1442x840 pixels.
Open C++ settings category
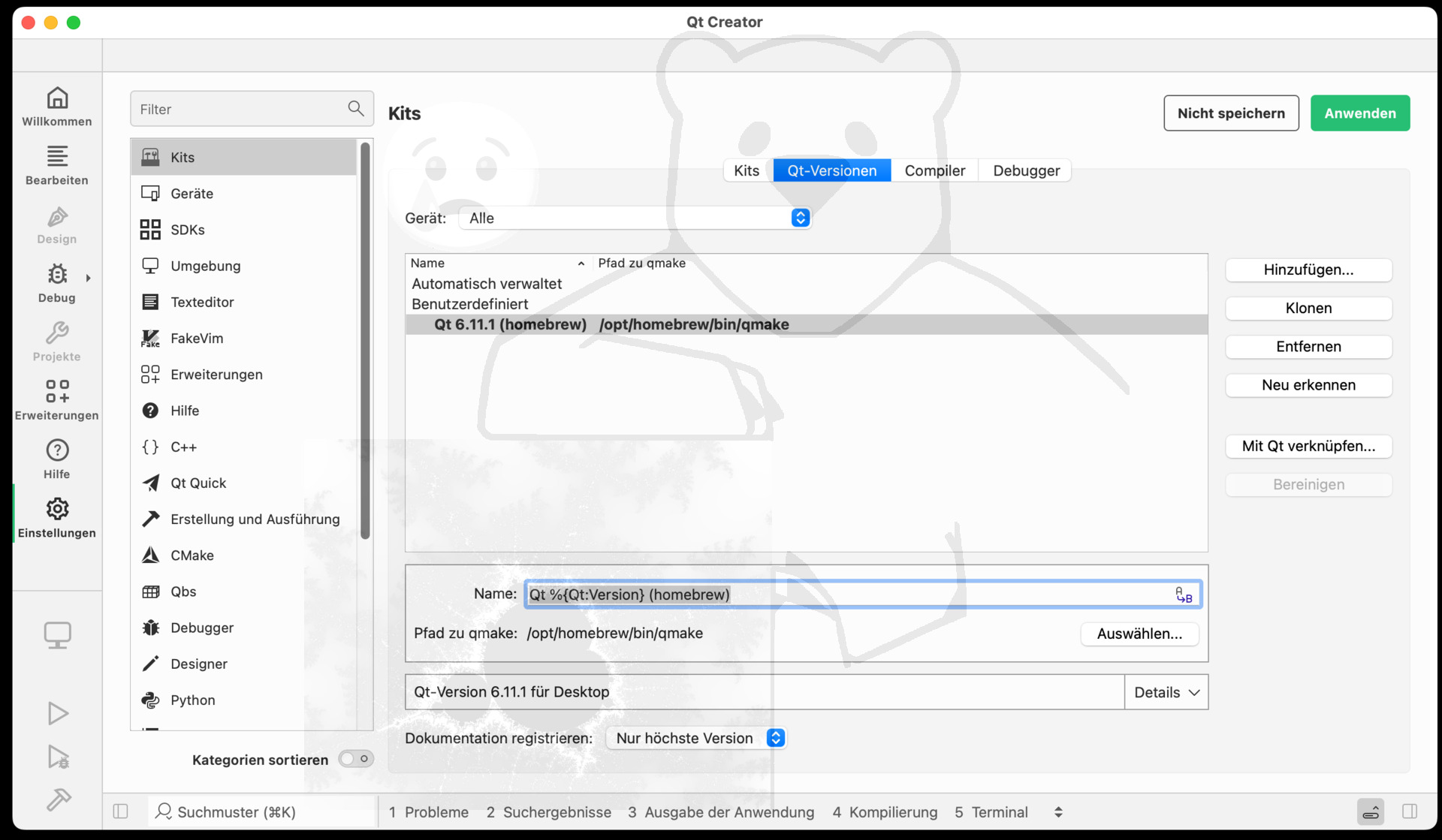point(243,447)
